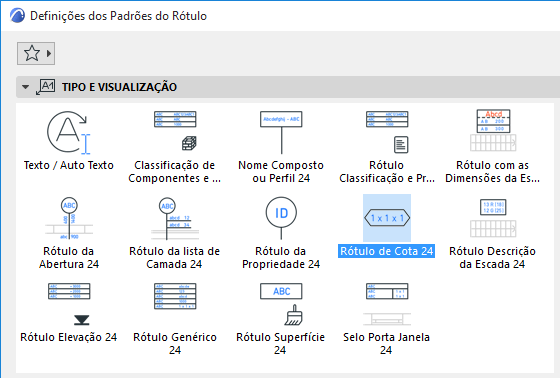Collapse the Tipo e Visualização panel arrow
This screenshot has height=378, width=560.
tap(25, 87)
